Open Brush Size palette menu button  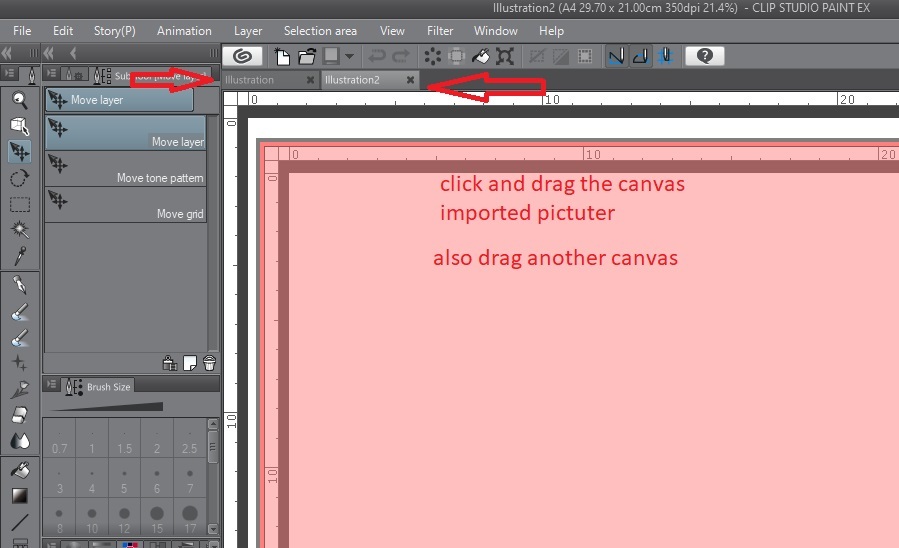coord(52,385)
